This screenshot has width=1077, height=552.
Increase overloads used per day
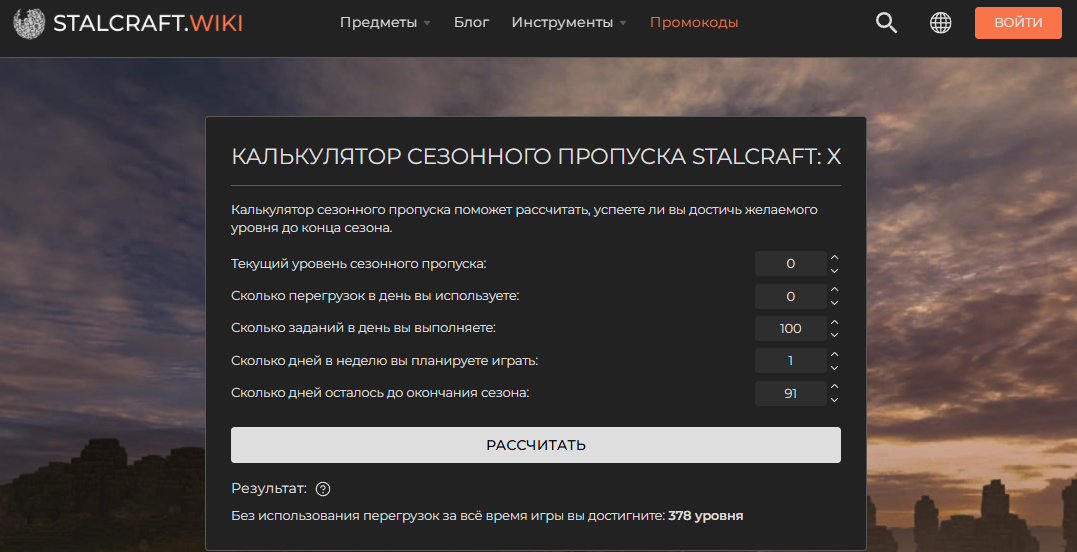[x=834, y=290]
